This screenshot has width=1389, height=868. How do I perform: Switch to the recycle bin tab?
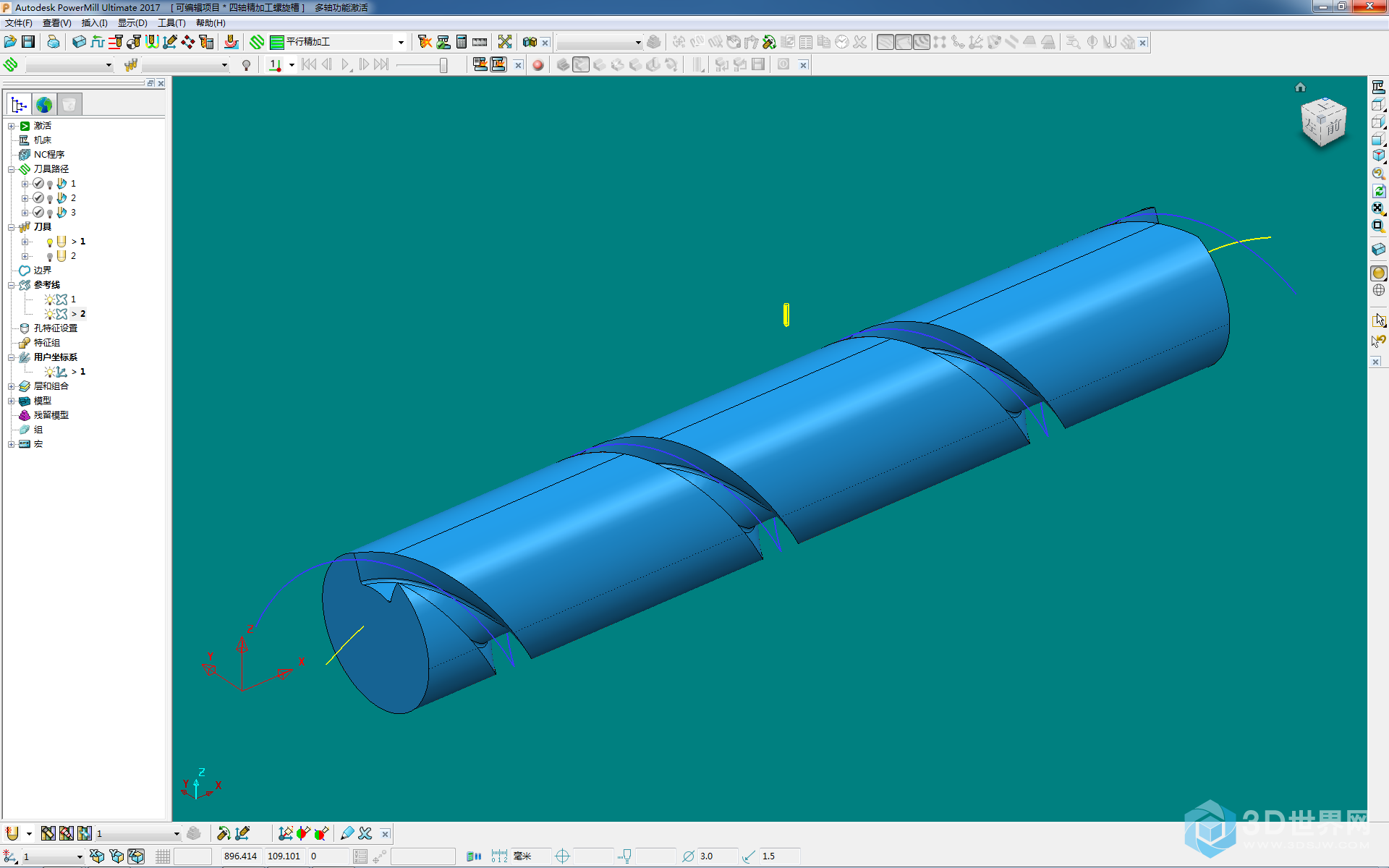(69, 105)
